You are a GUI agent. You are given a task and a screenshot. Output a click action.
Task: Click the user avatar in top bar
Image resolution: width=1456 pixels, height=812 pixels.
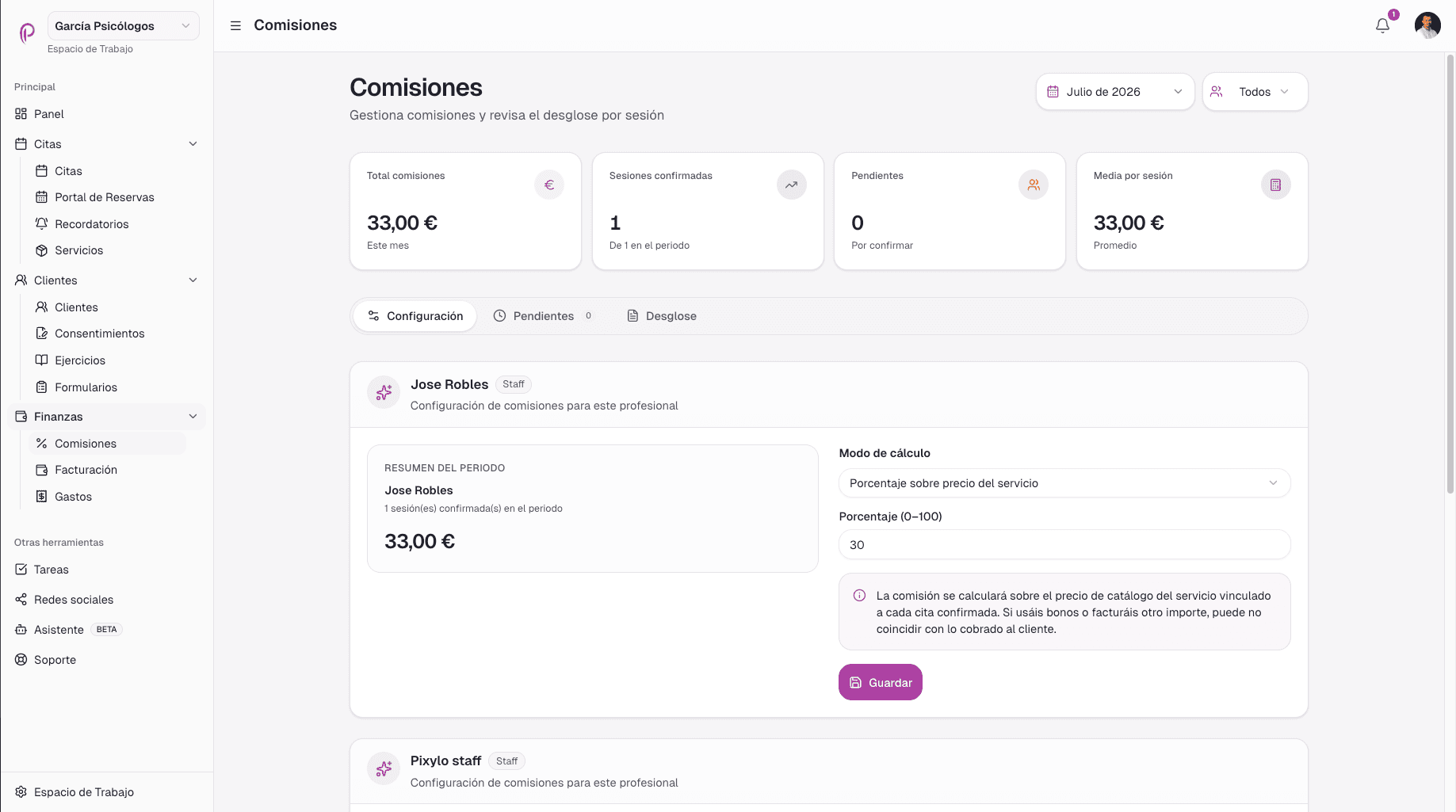tap(1427, 25)
